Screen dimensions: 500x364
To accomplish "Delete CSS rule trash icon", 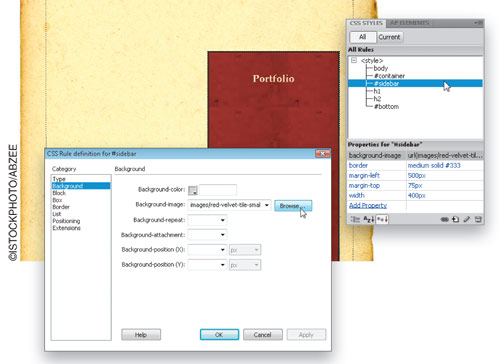I will 478,219.
